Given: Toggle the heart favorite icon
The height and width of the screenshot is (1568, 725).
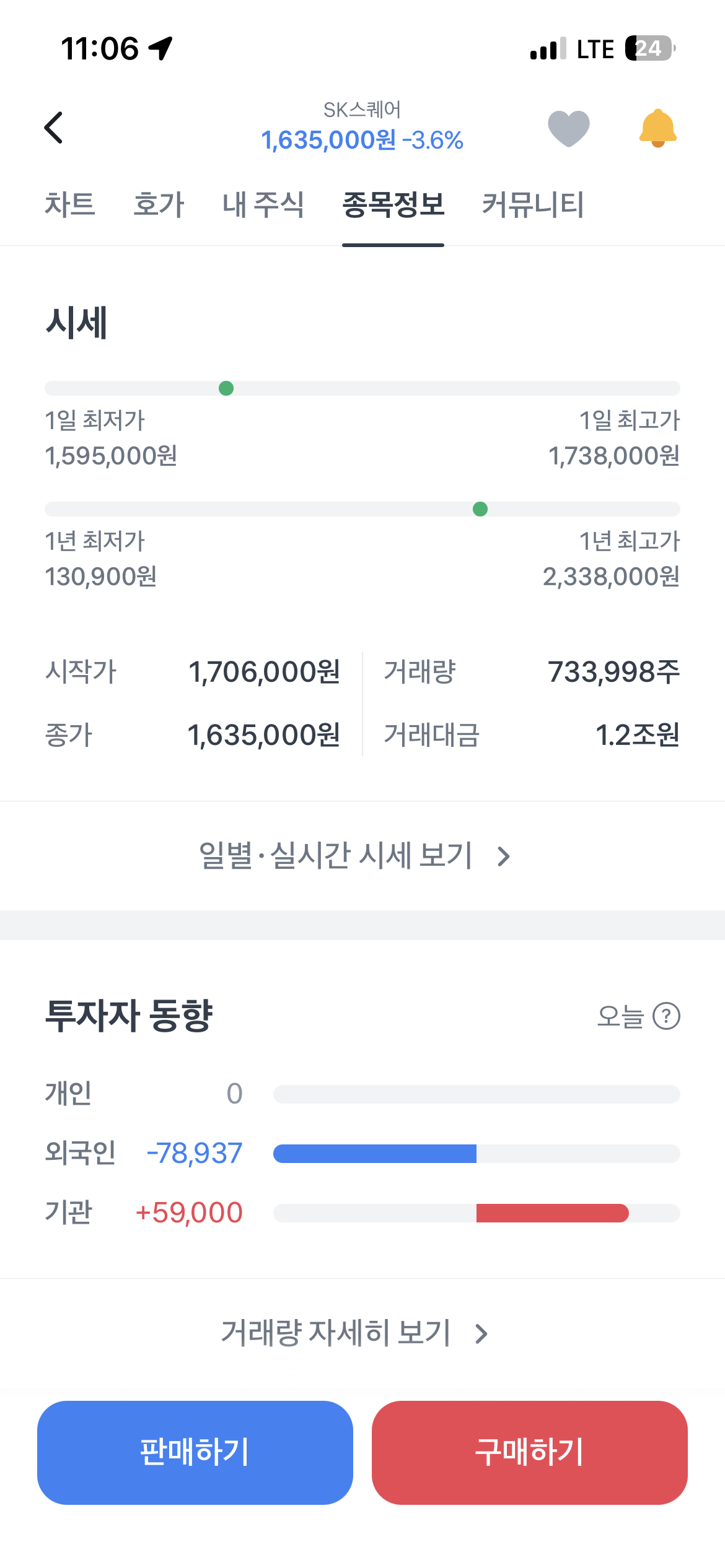Looking at the screenshot, I should [568, 128].
